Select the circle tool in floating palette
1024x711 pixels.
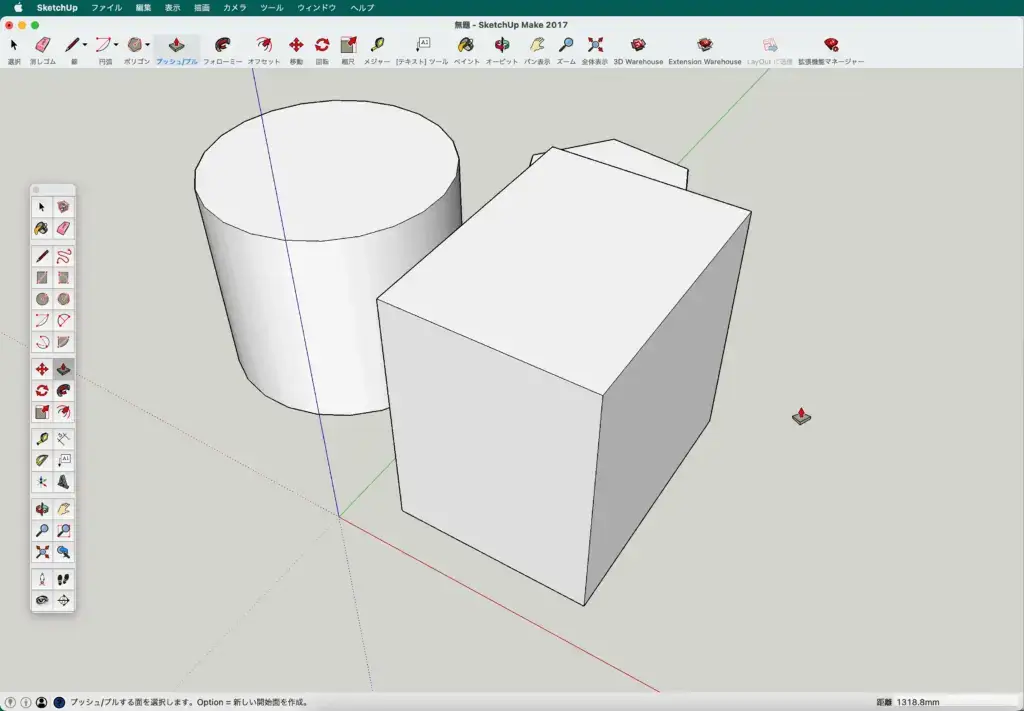(42, 299)
